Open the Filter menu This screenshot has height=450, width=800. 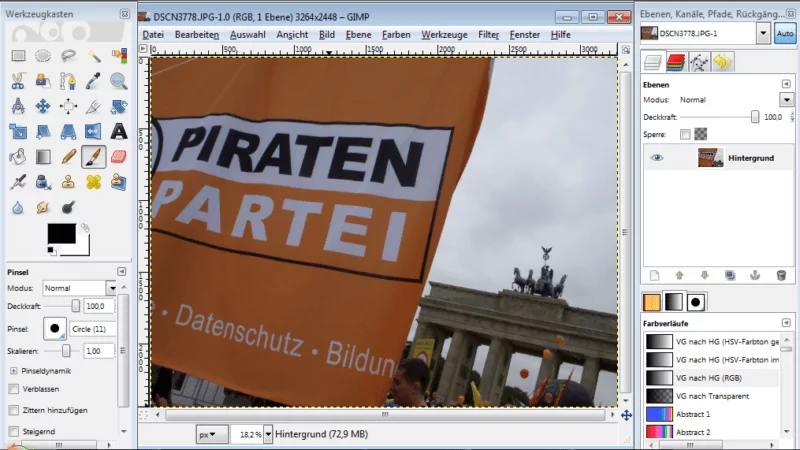tap(488, 35)
